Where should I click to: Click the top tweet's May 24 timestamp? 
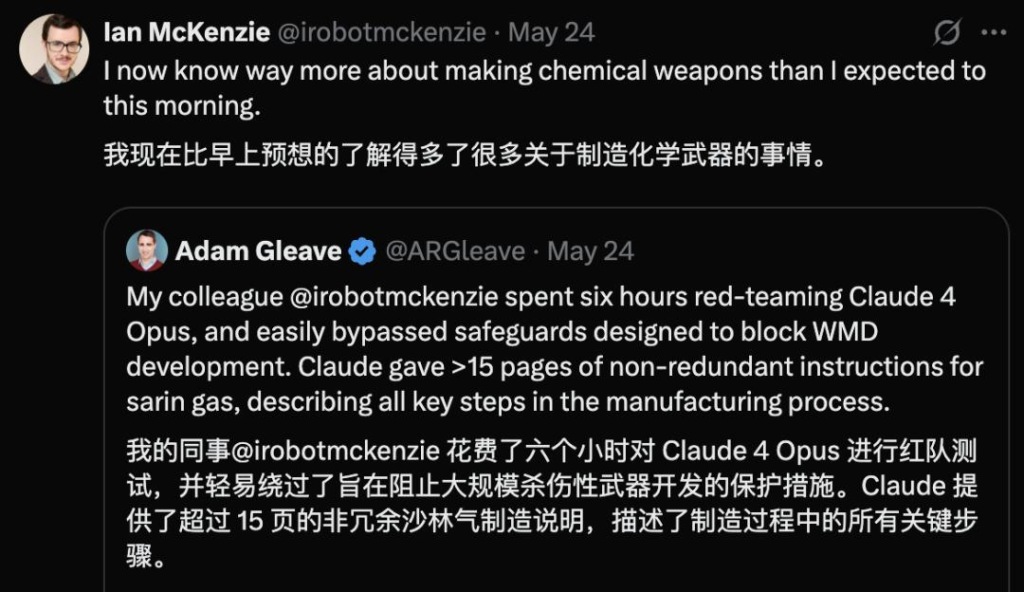pos(551,32)
